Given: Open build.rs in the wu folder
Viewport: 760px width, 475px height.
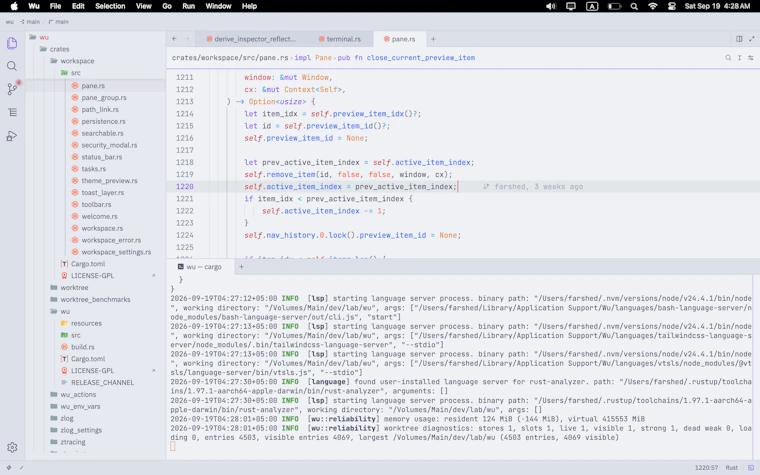Looking at the screenshot, I should (x=82, y=347).
